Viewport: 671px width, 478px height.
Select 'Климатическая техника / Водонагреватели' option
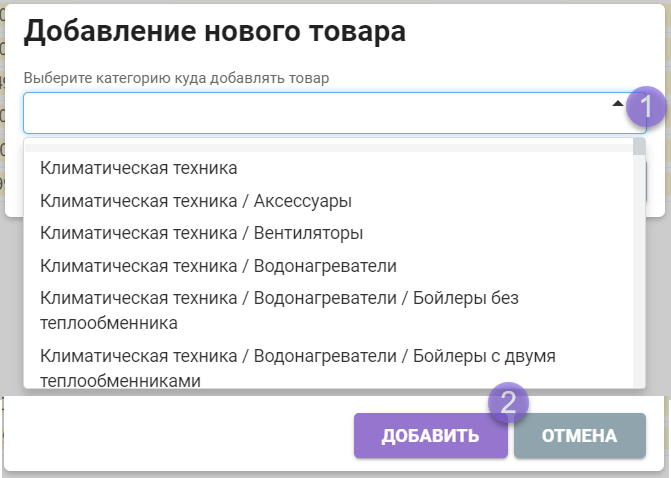218,265
